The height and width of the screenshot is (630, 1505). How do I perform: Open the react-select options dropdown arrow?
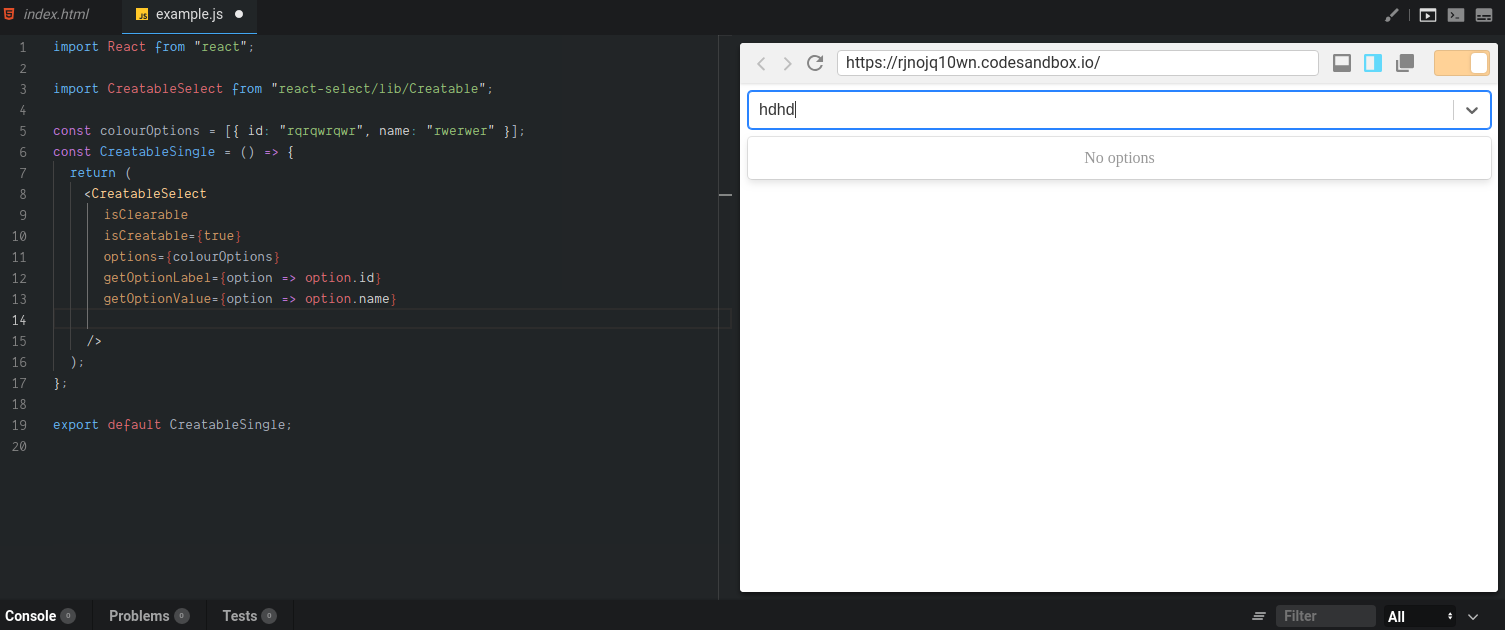point(1472,110)
